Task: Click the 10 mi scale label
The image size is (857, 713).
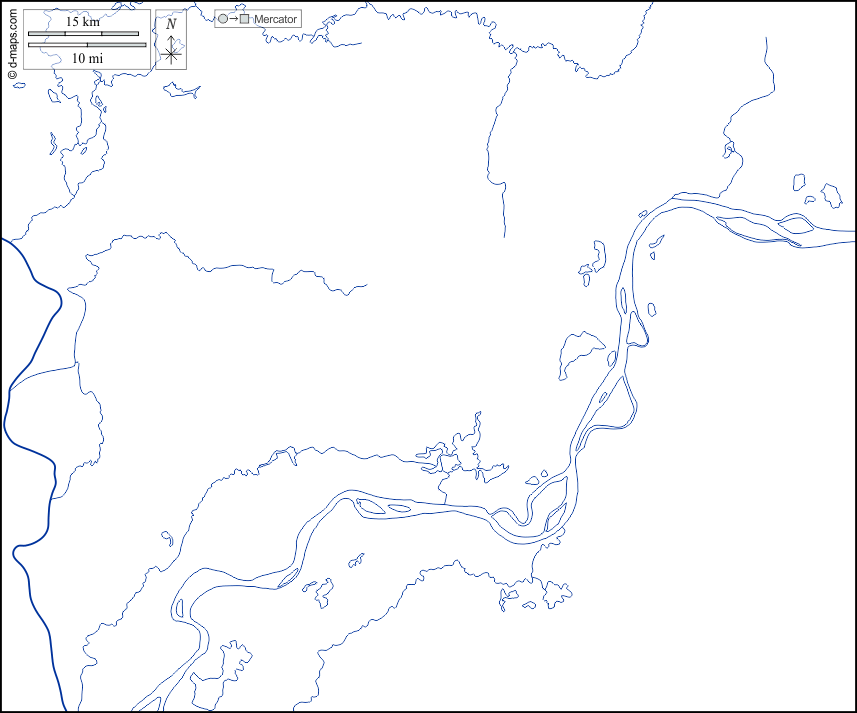Action: [86, 59]
